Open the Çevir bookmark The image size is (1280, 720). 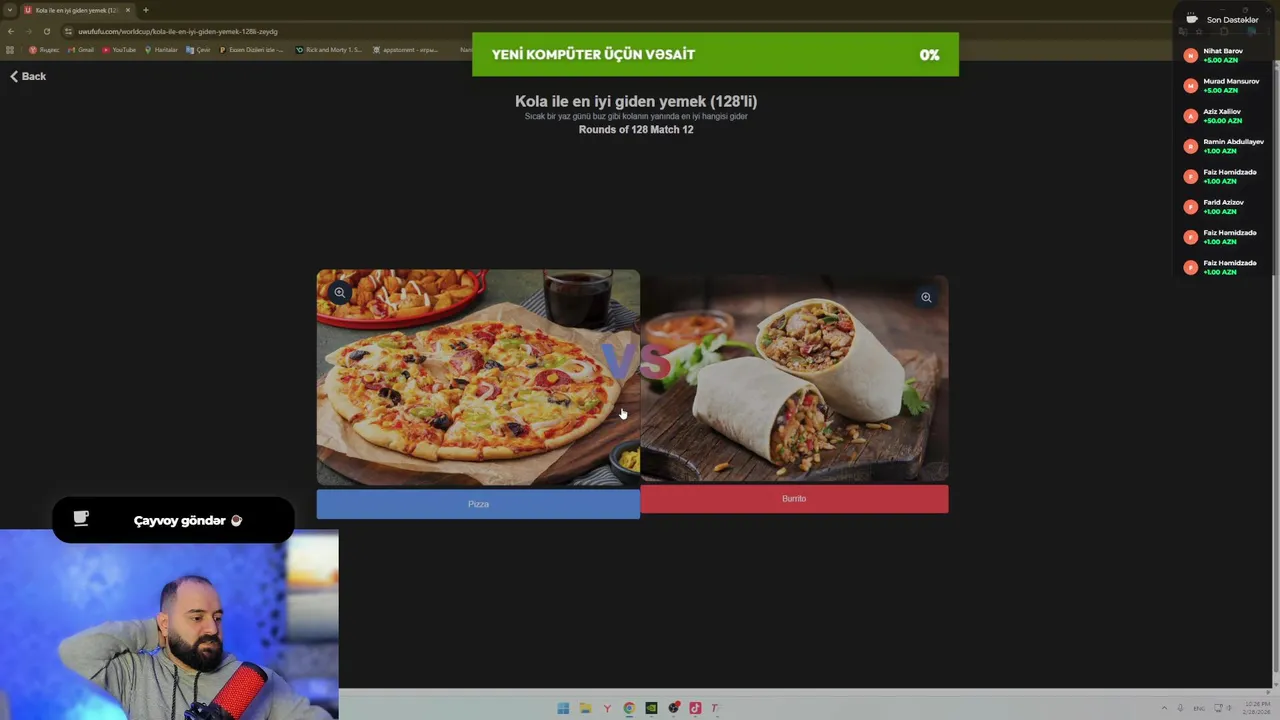(198, 50)
